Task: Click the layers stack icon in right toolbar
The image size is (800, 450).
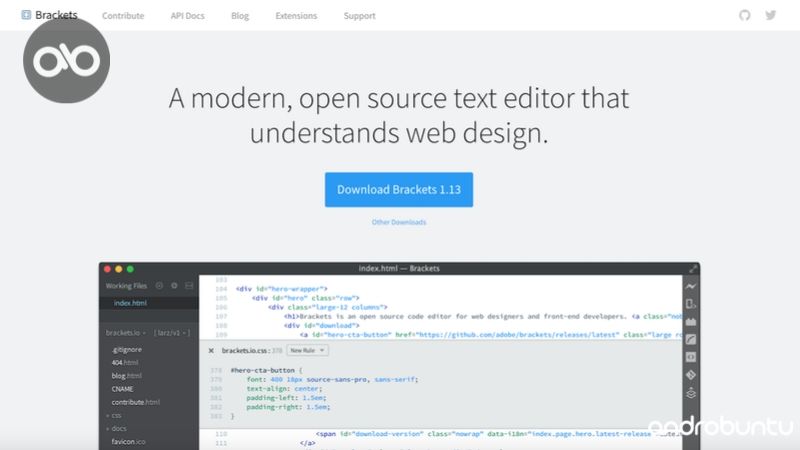Action: [x=691, y=393]
